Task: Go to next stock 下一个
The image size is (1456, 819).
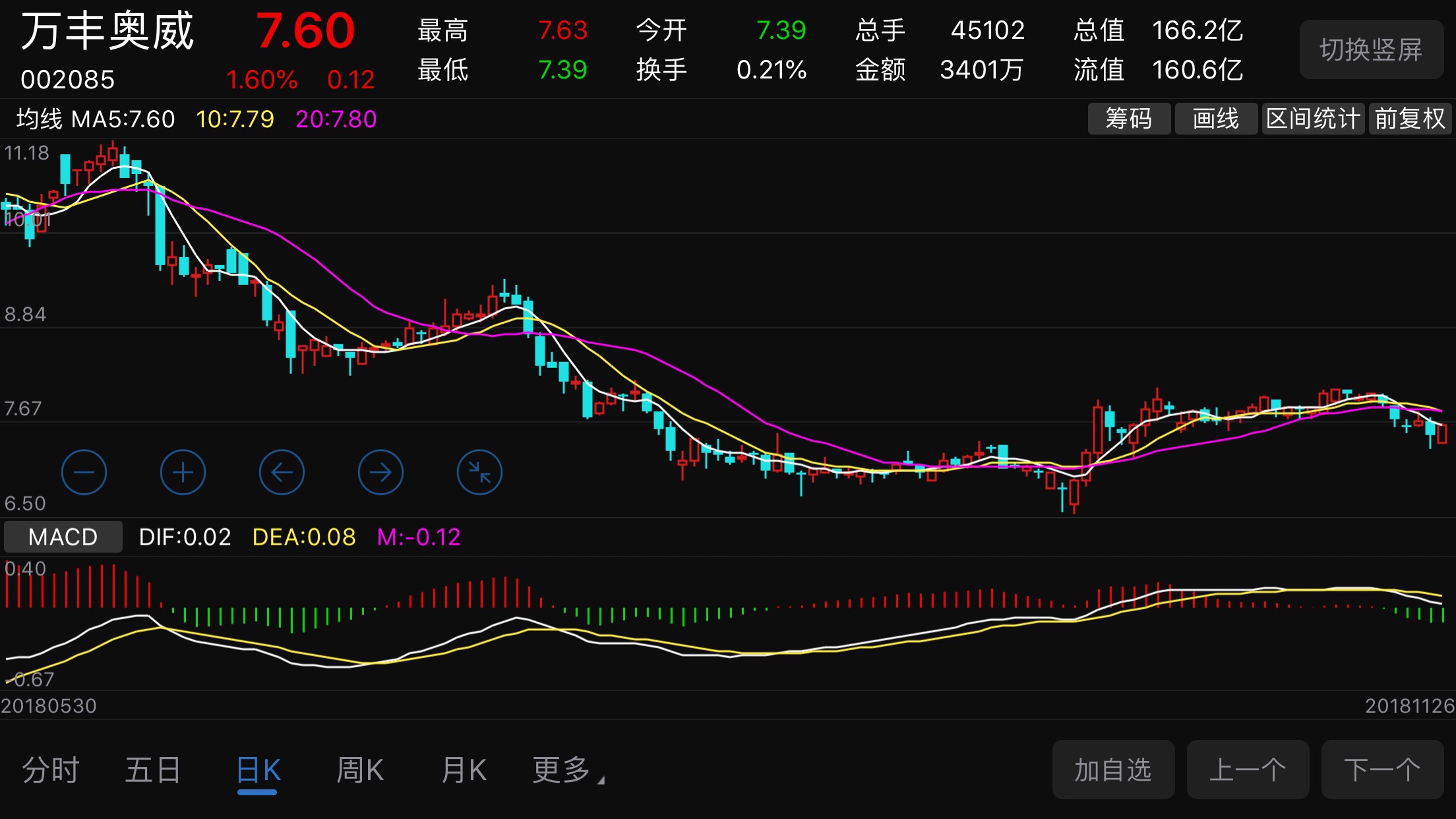Action: (x=1382, y=770)
